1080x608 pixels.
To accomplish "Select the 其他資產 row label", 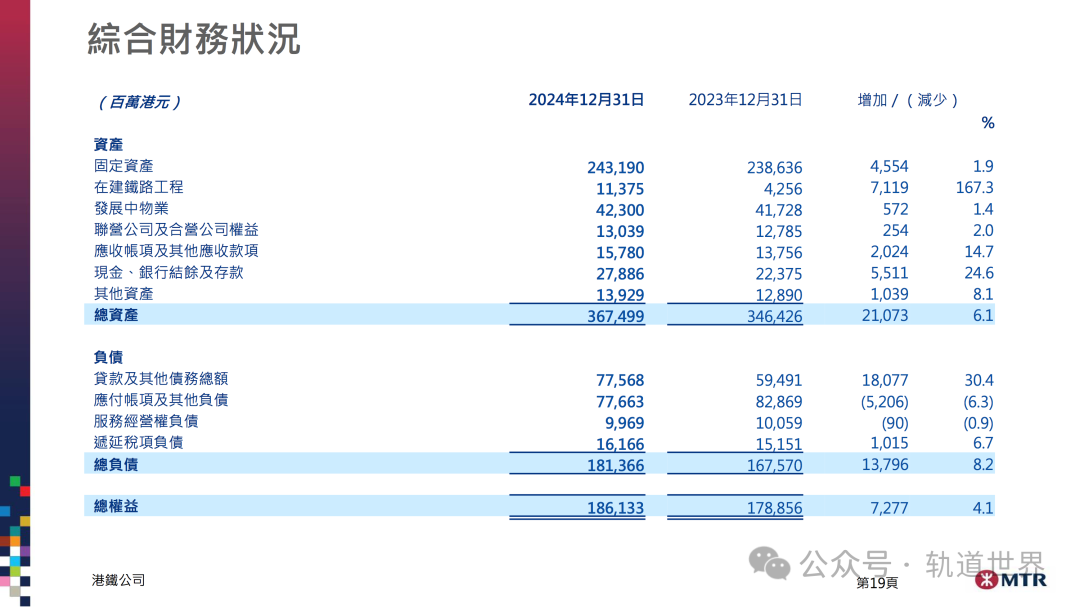I will (123, 294).
